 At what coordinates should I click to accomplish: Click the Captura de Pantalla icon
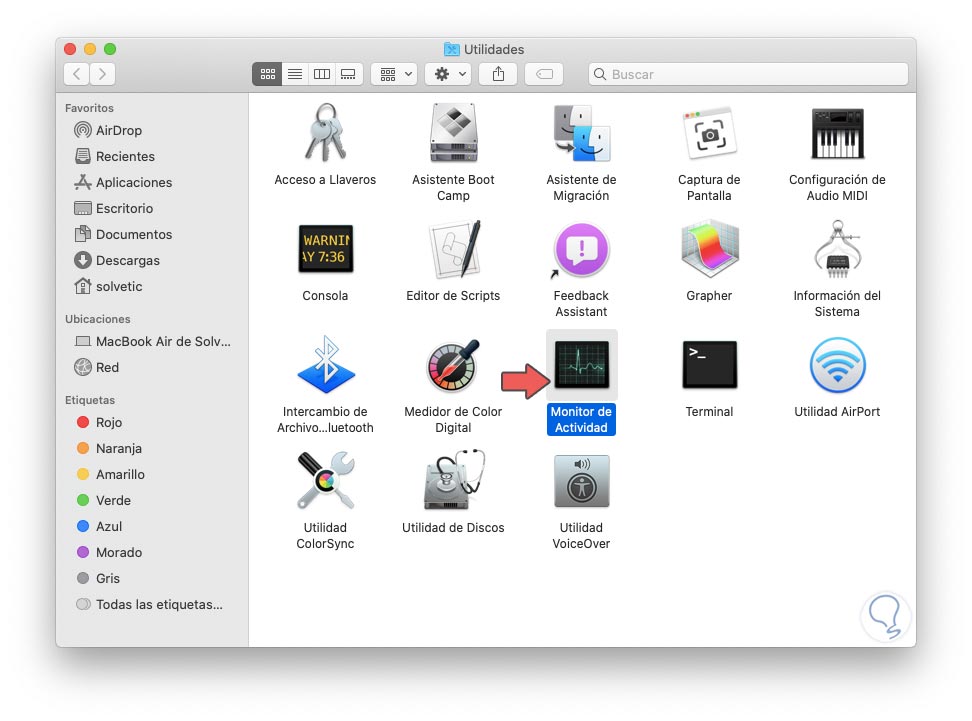709,133
